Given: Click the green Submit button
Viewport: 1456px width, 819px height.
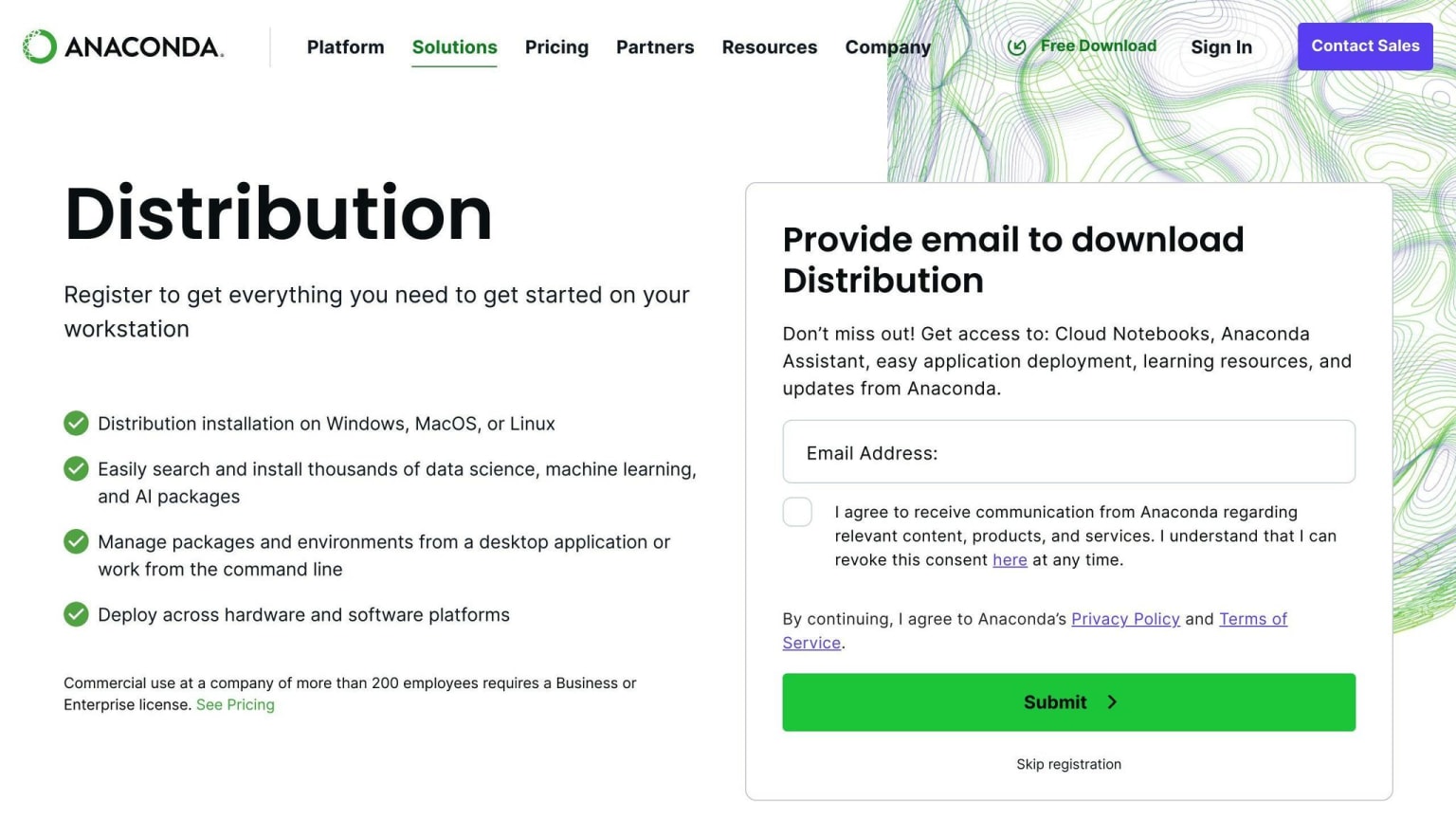Looking at the screenshot, I should click(1068, 702).
